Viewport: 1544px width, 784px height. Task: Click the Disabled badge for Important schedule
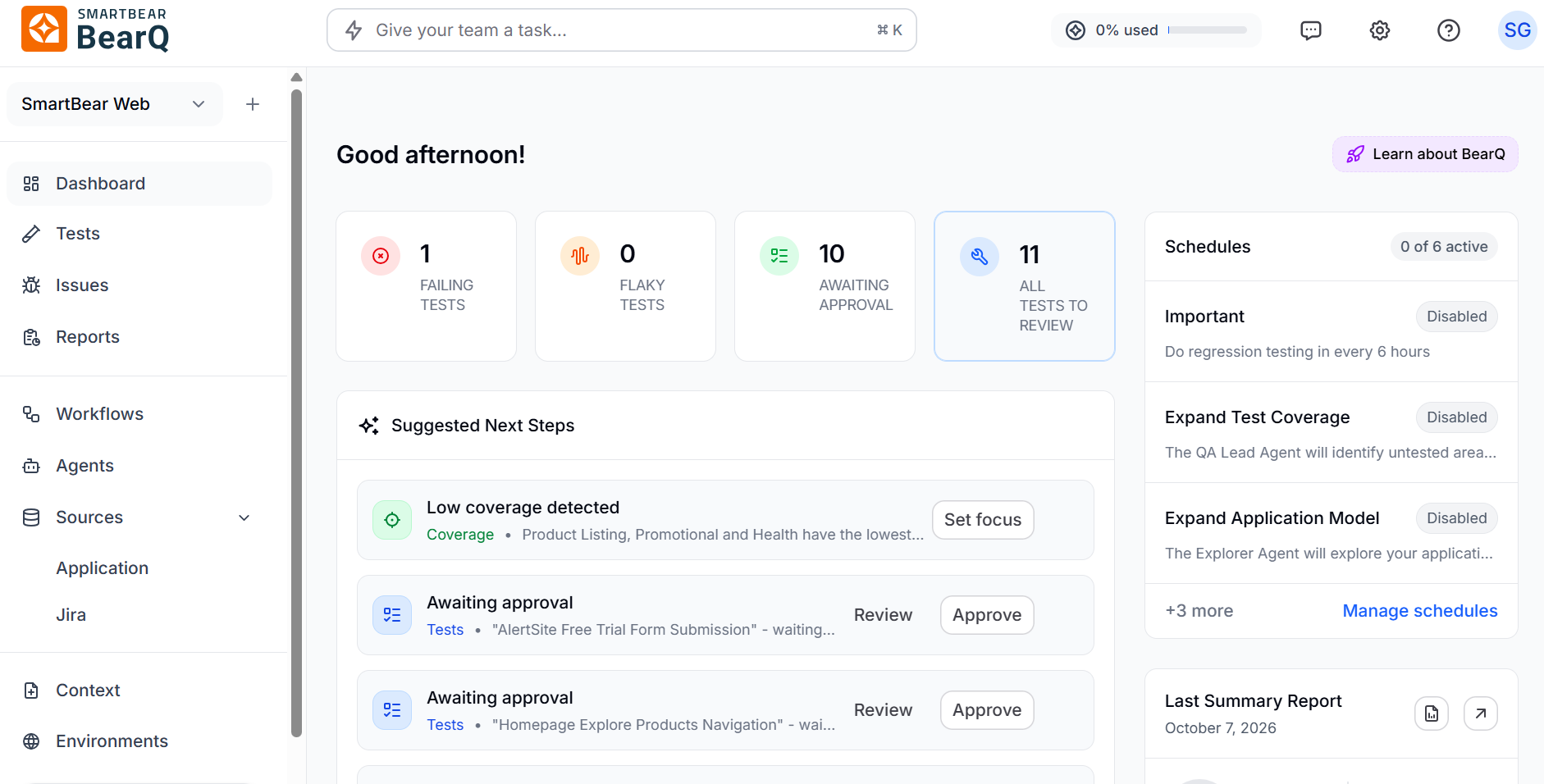click(1457, 317)
